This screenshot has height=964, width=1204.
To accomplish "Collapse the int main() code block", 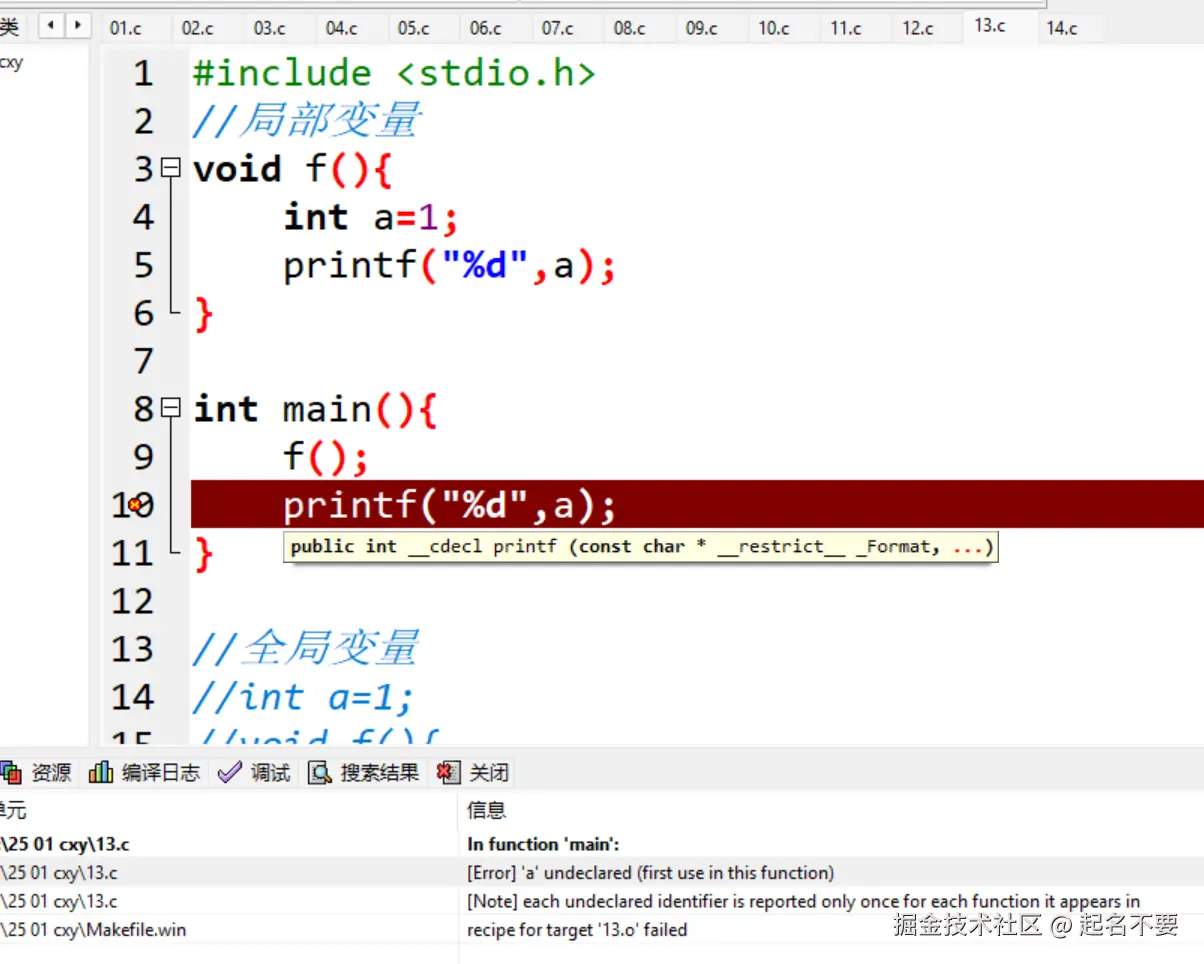I will [171, 408].
